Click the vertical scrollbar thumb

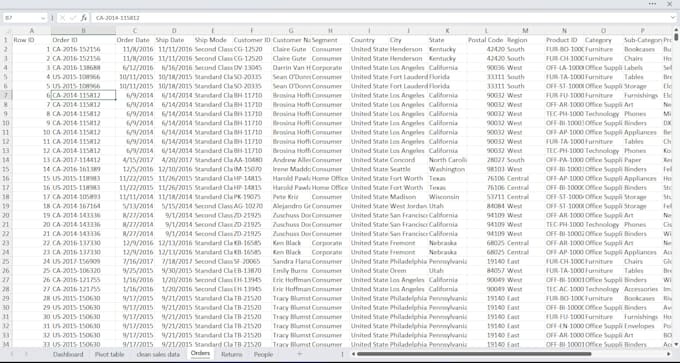pyautogui.click(x=676, y=37)
